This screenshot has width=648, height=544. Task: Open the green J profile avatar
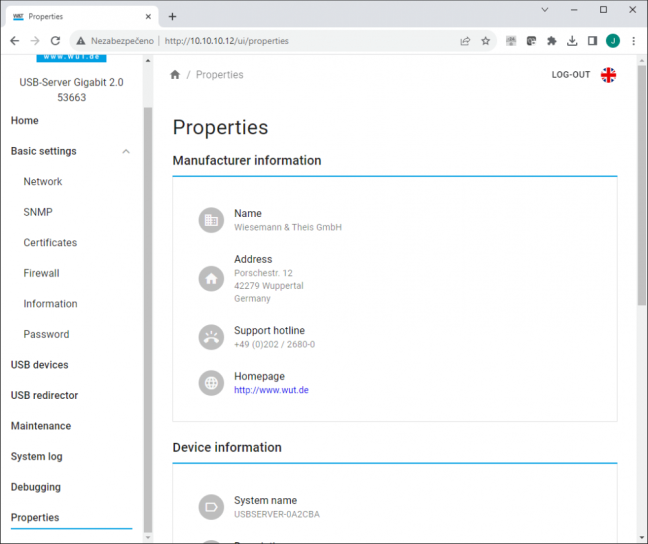(x=613, y=41)
